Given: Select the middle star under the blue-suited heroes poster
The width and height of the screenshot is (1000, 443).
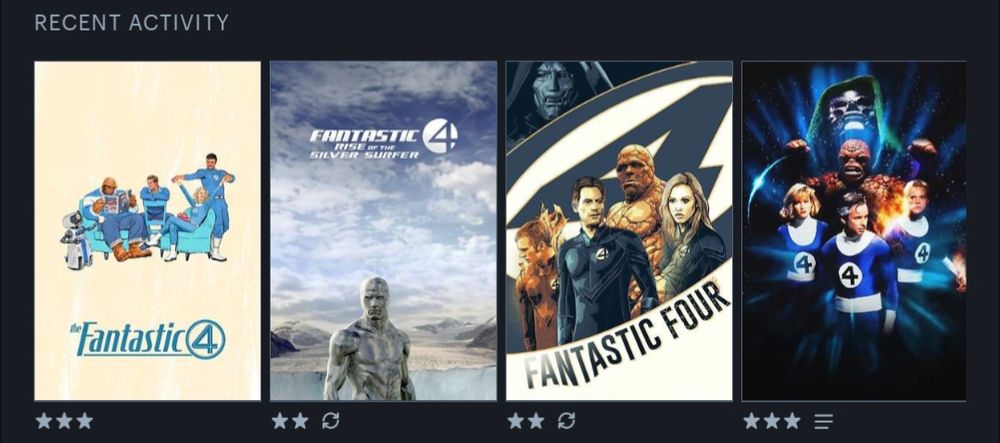Looking at the screenshot, I should point(772,421).
